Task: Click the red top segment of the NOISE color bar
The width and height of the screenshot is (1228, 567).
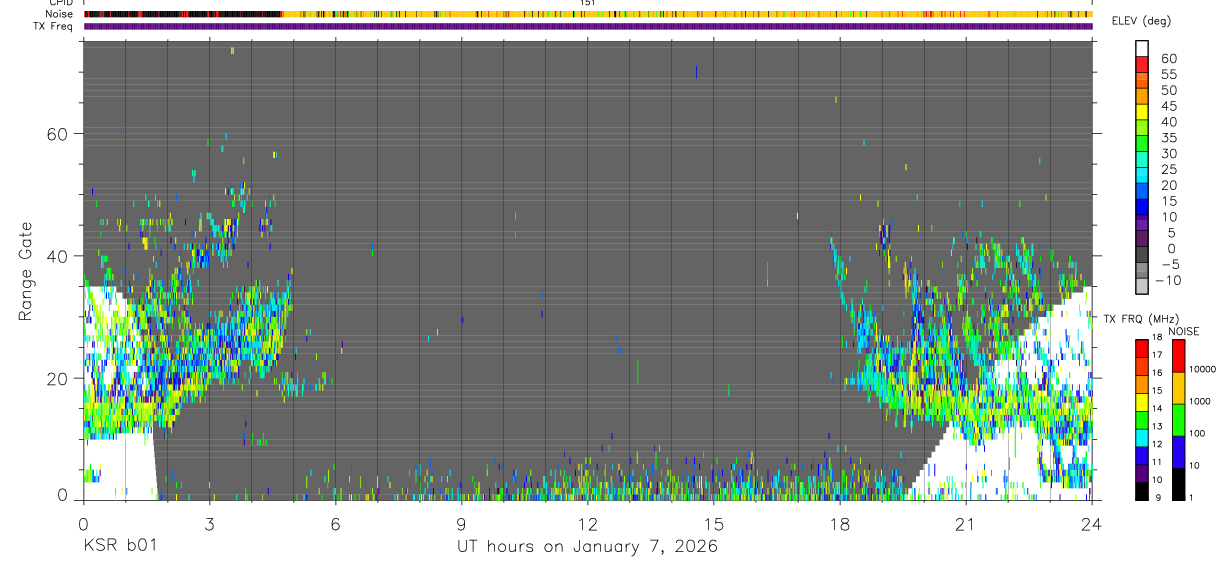Action: pos(1178,356)
